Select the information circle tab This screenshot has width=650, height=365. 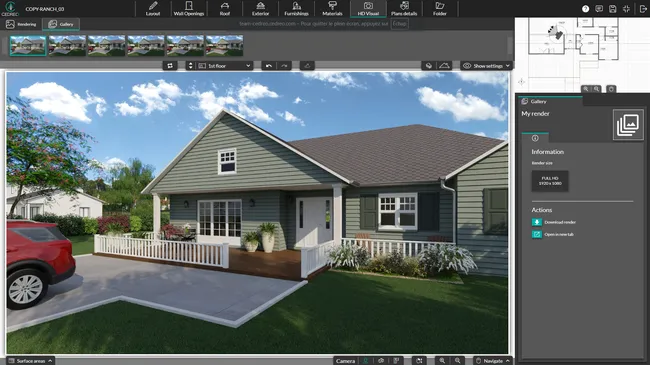pos(535,138)
